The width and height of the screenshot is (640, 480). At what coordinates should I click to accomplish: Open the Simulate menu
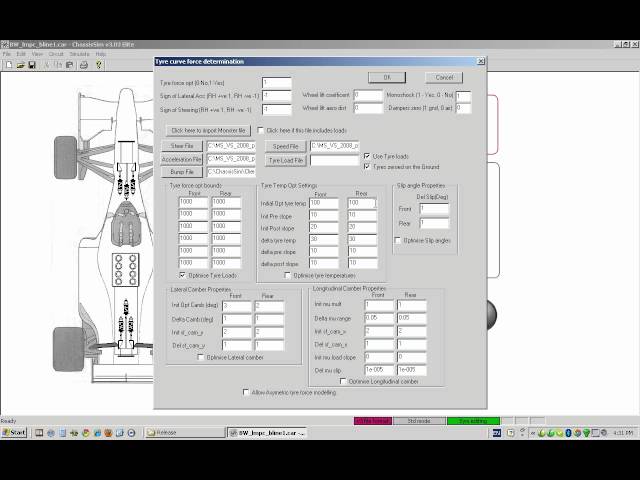80,54
